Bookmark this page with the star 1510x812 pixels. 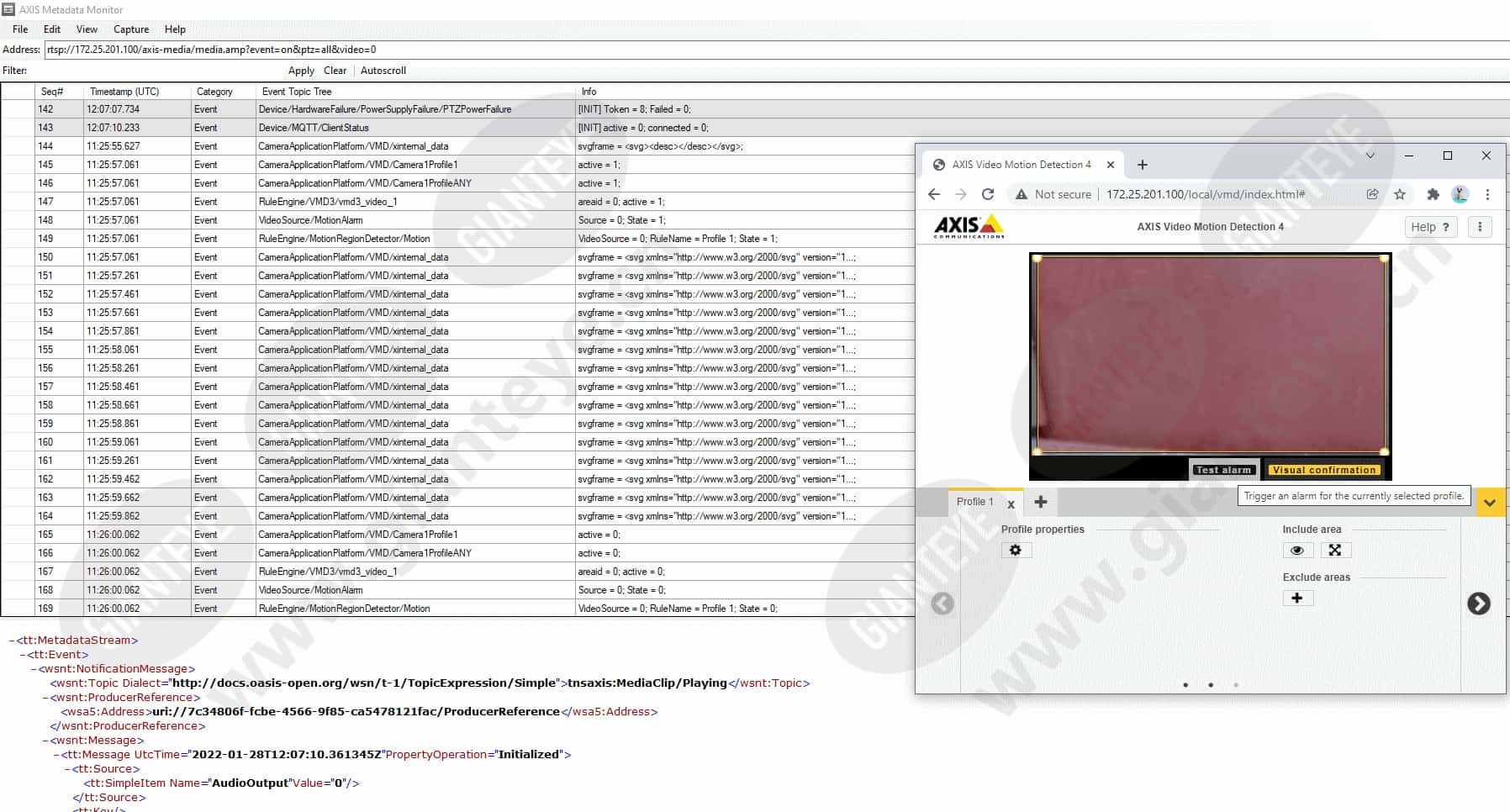[x=1400, y=194]
